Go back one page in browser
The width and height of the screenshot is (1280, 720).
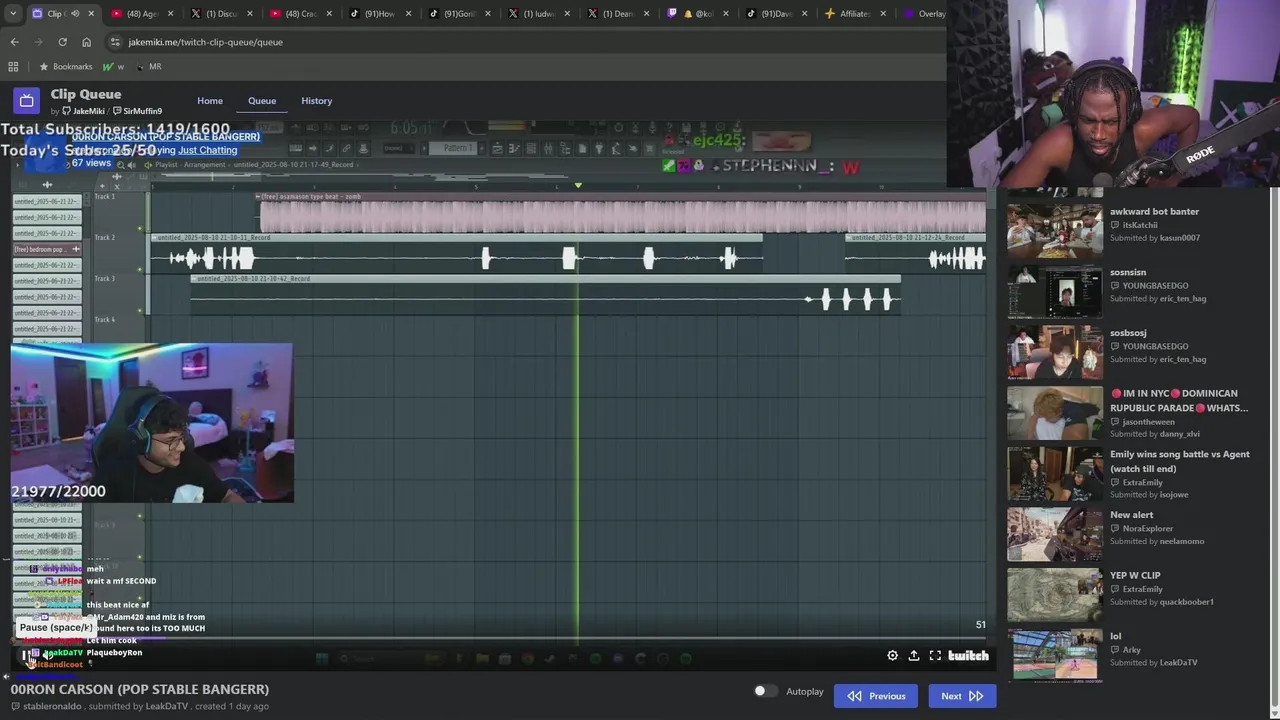[14, 42]
